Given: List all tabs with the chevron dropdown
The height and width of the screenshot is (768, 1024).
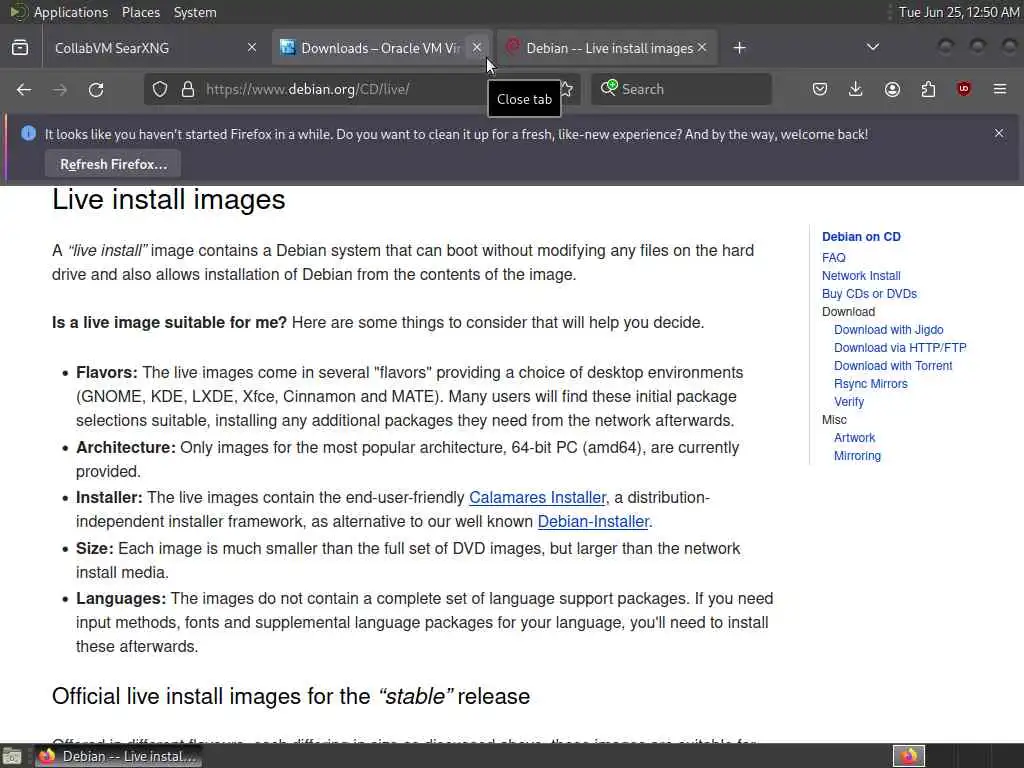Looking at the screenshot, I should point(872,47).
